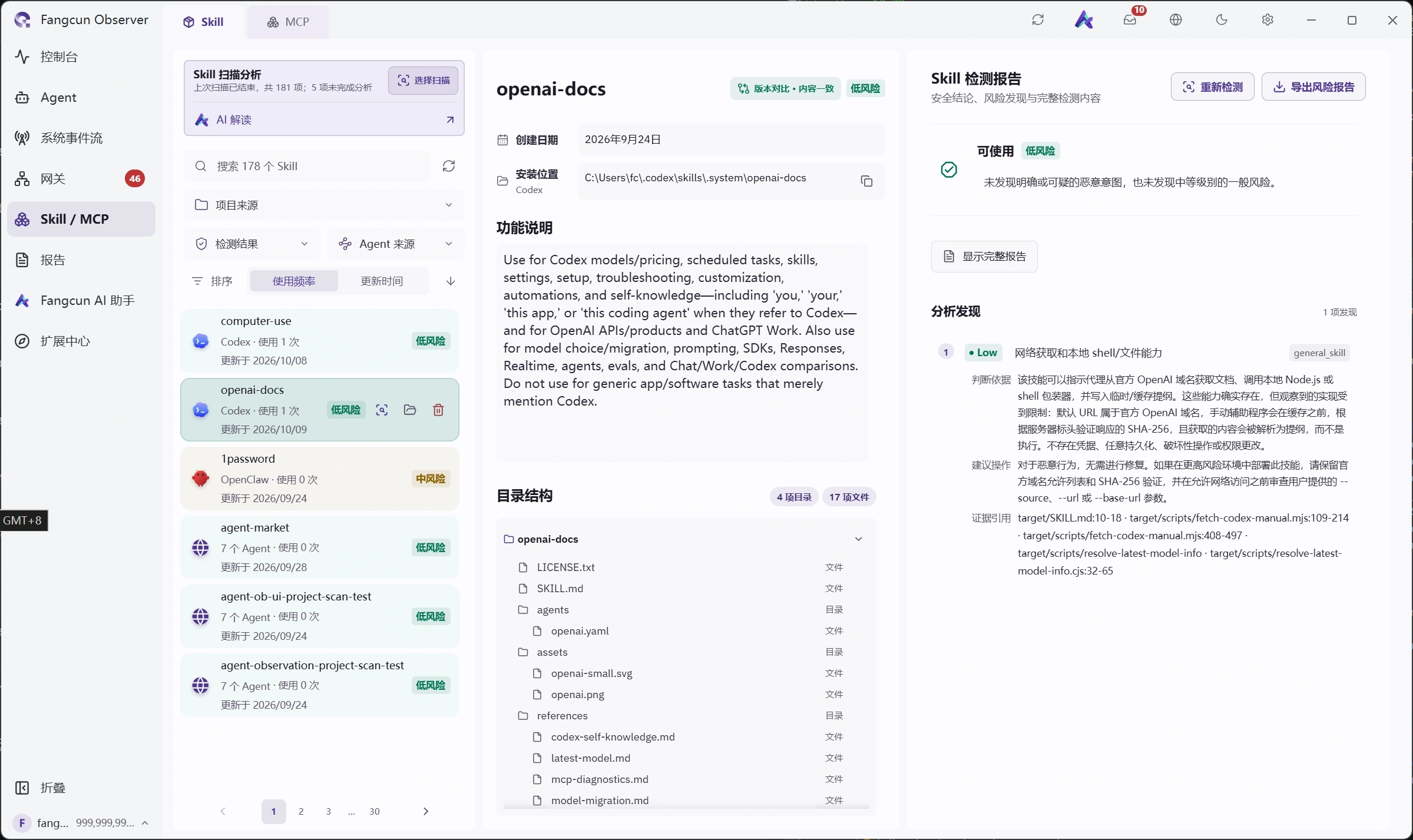Expand the user account menu at bottom
This screenshot has width=1413, height=840.
pyautogui.click(x=81, y=822)
